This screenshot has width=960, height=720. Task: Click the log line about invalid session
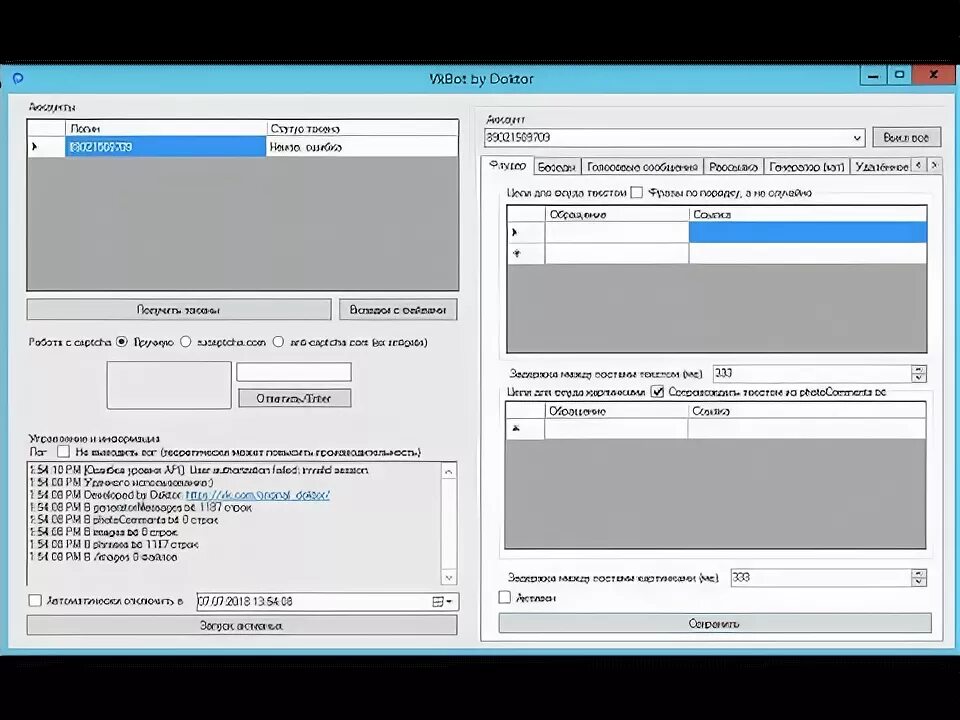coord(200,470)
